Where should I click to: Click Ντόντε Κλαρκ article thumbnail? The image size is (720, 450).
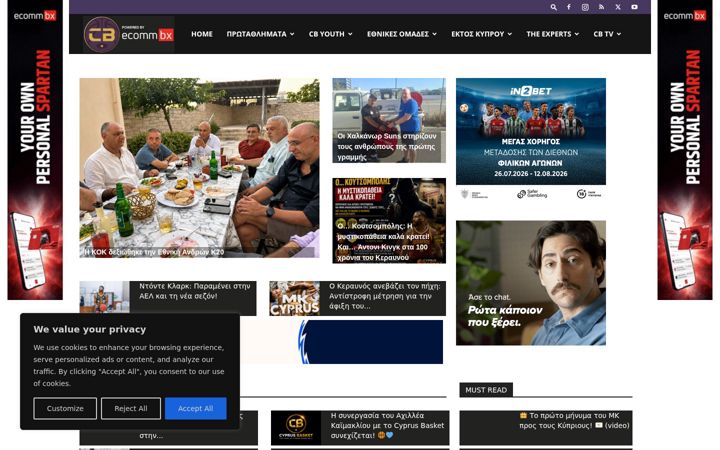tap(104, 297)
